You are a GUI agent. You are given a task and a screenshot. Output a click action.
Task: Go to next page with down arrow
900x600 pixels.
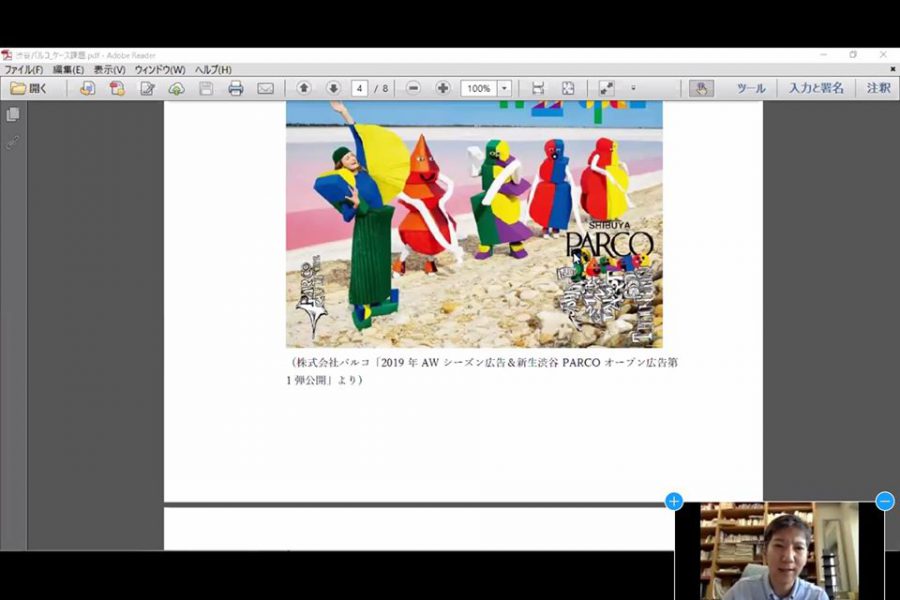click(x=333, y=88)
